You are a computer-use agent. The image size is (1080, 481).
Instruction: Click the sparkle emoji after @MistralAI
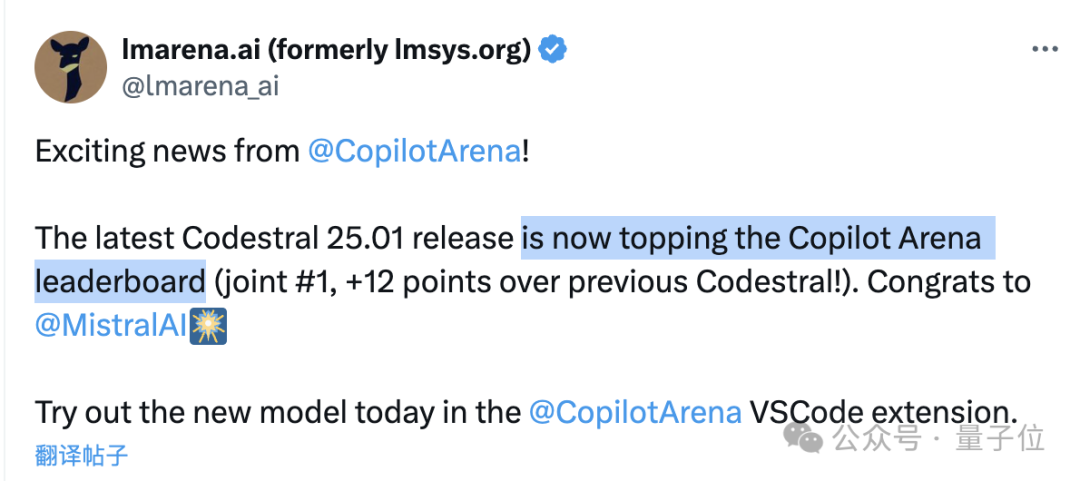coord(208,327)
